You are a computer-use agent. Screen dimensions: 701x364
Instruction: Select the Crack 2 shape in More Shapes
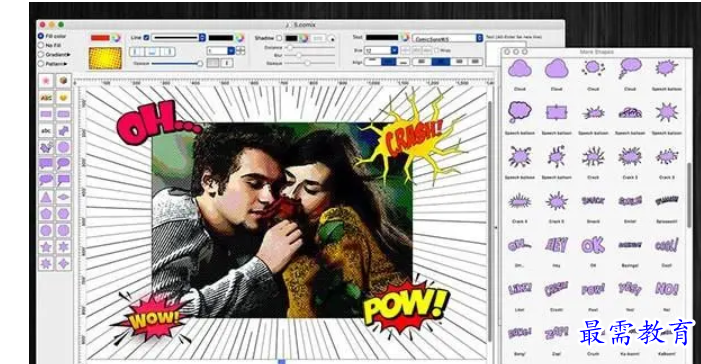(629, 157)
